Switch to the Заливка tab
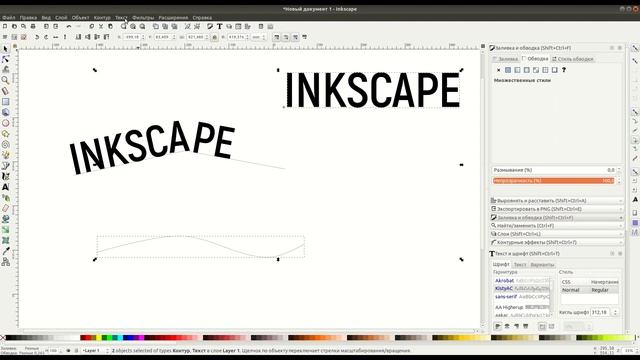The height and width of the screenshot is (360, 640). click(x=505, y=59)
